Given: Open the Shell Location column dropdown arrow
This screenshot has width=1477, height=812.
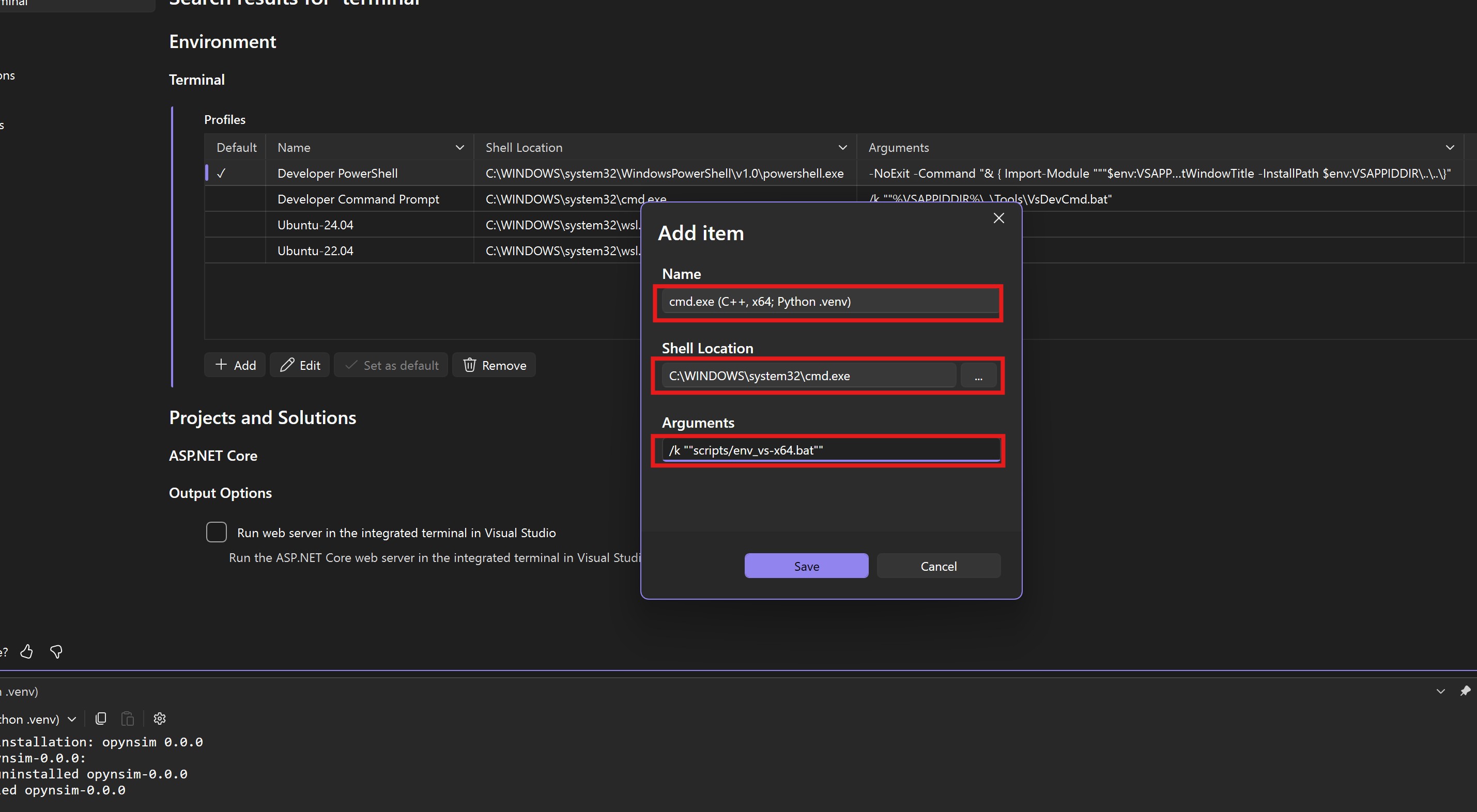Looking at the screenshot, I should [842, 148].
